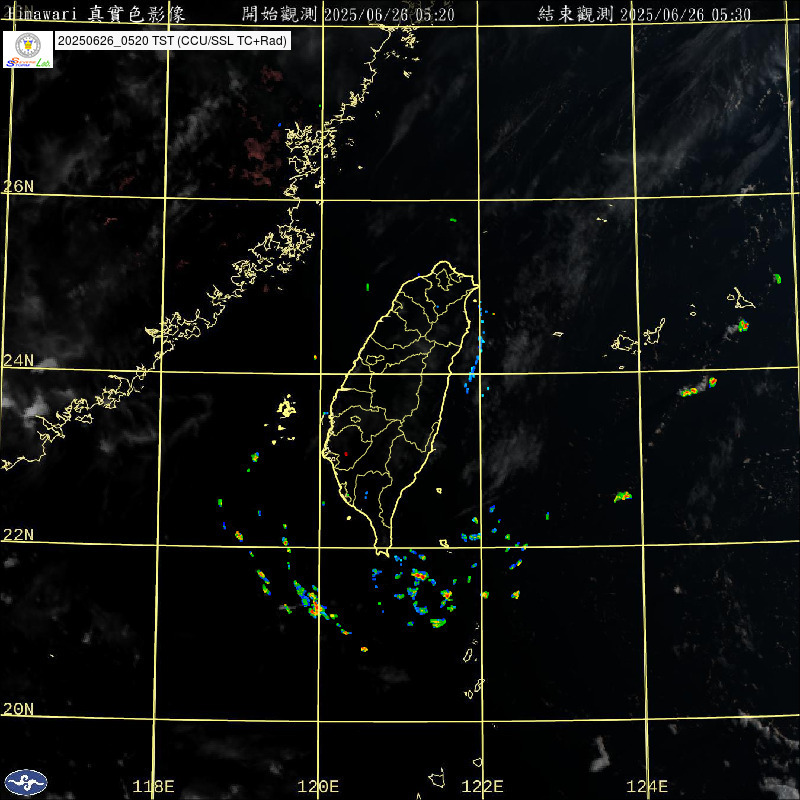Click the 20N latitude label
800x800 pixels.
click(x=18, y=709)
